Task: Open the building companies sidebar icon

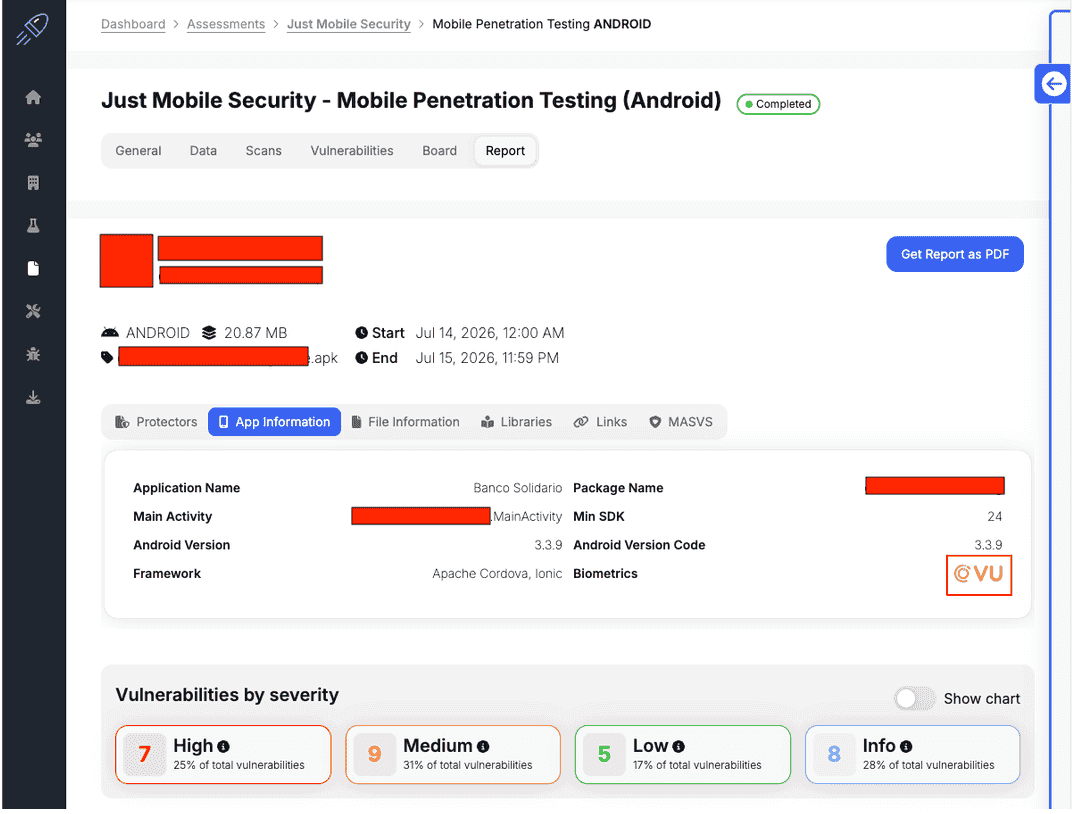Action: (x=33, y=182)
